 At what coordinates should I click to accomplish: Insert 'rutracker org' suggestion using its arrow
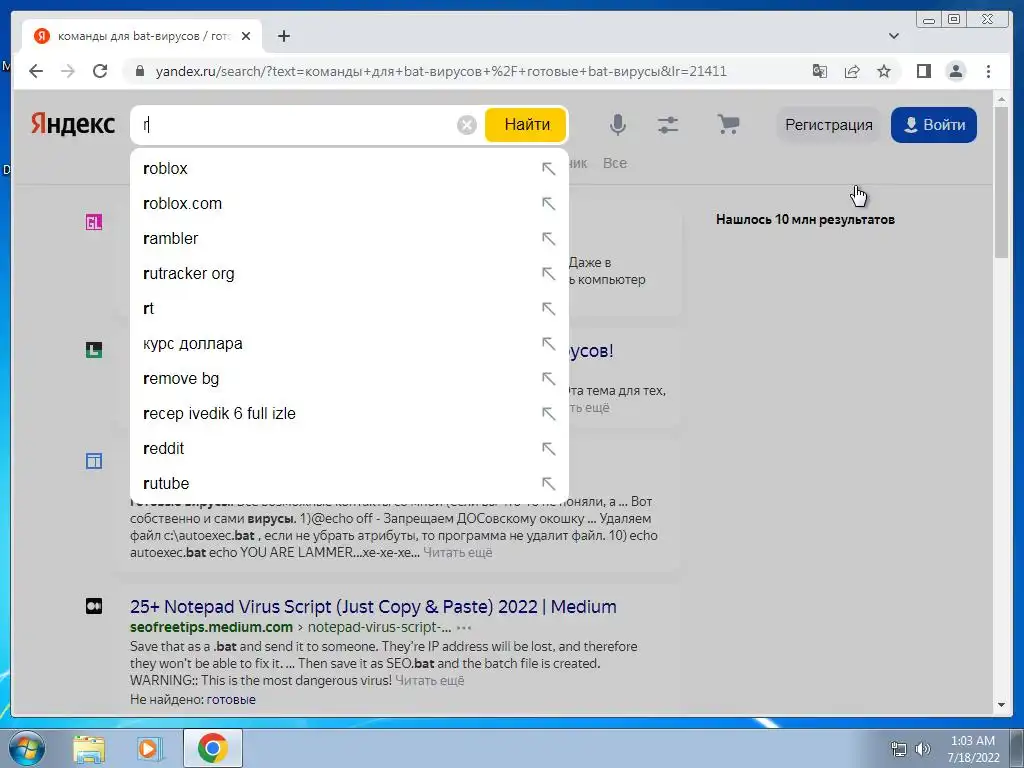(549, 274)
